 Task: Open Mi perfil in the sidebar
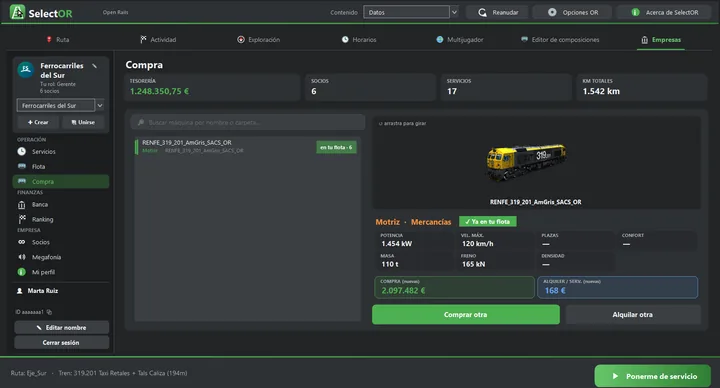(61, 272)
